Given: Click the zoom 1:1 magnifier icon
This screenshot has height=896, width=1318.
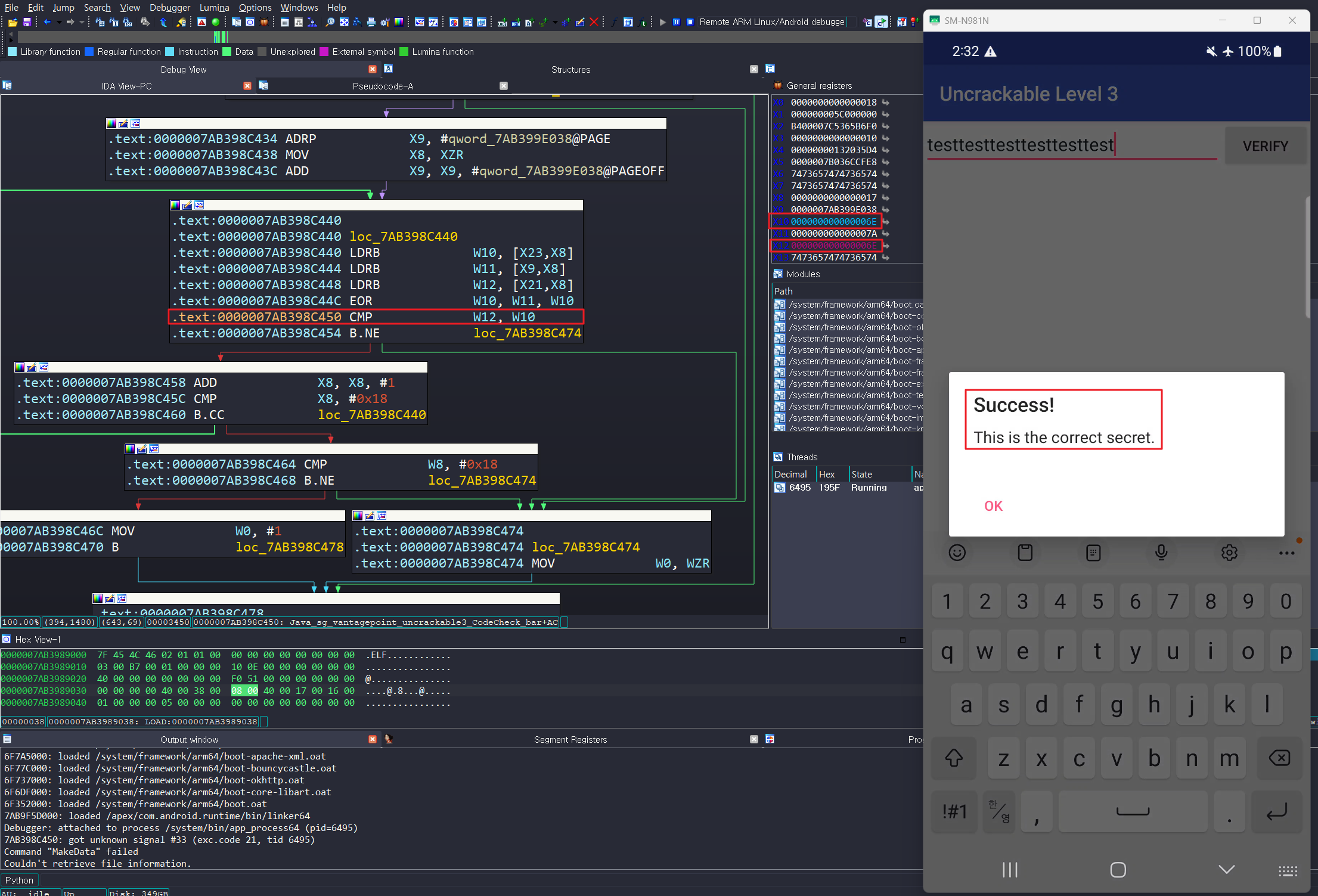Looking at the screenshot, I should (x=330, y=22).
